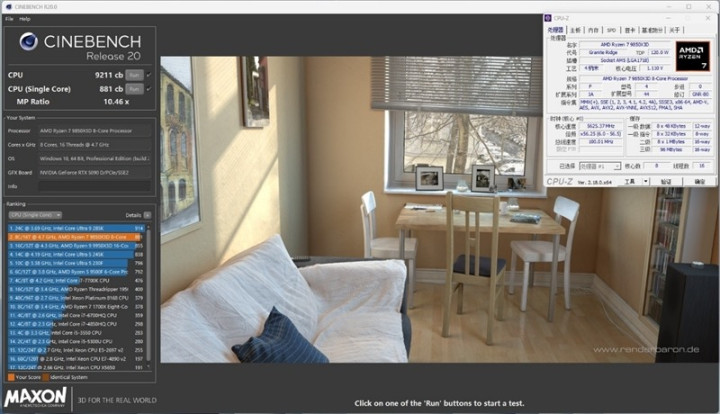Select the core speed value 5625.37 MHz
This screenshot has height=414, width=720.
pyautogui.click(x=601, y=126)
